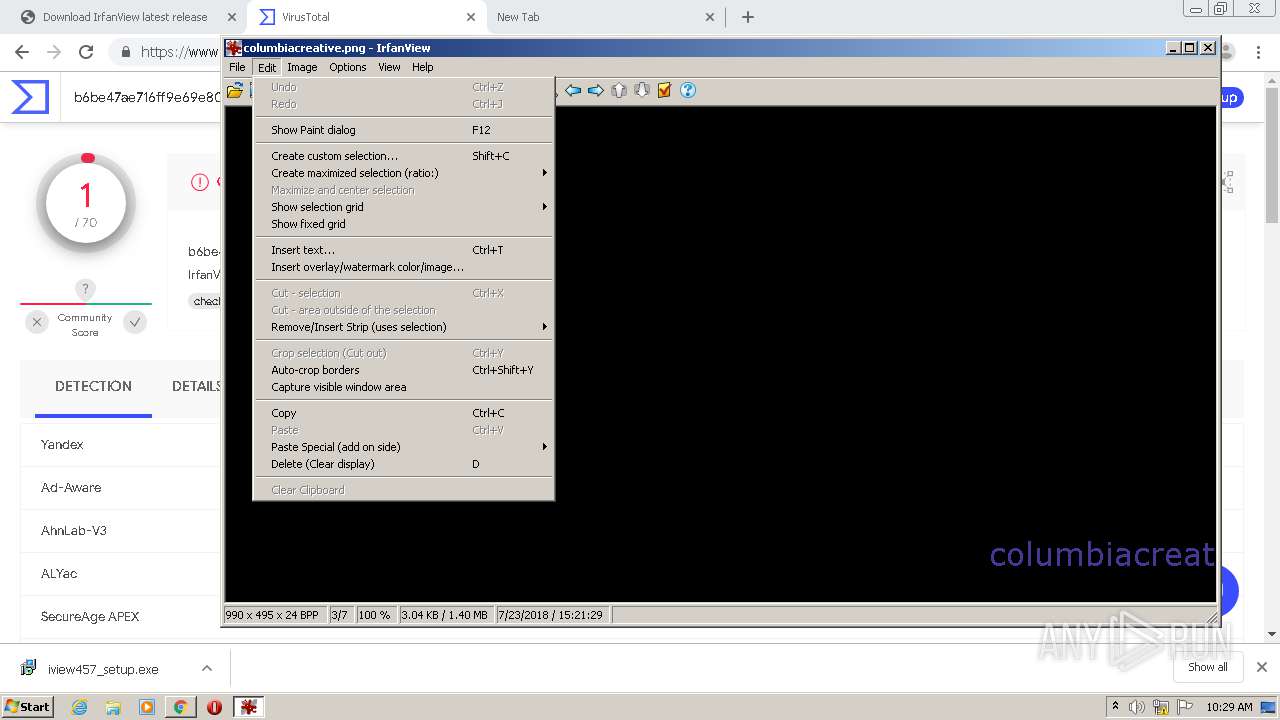Open settings checkmark icon in IrfanView toolbar
Viewport: 1280px width, 720px height.
point(665,90)
